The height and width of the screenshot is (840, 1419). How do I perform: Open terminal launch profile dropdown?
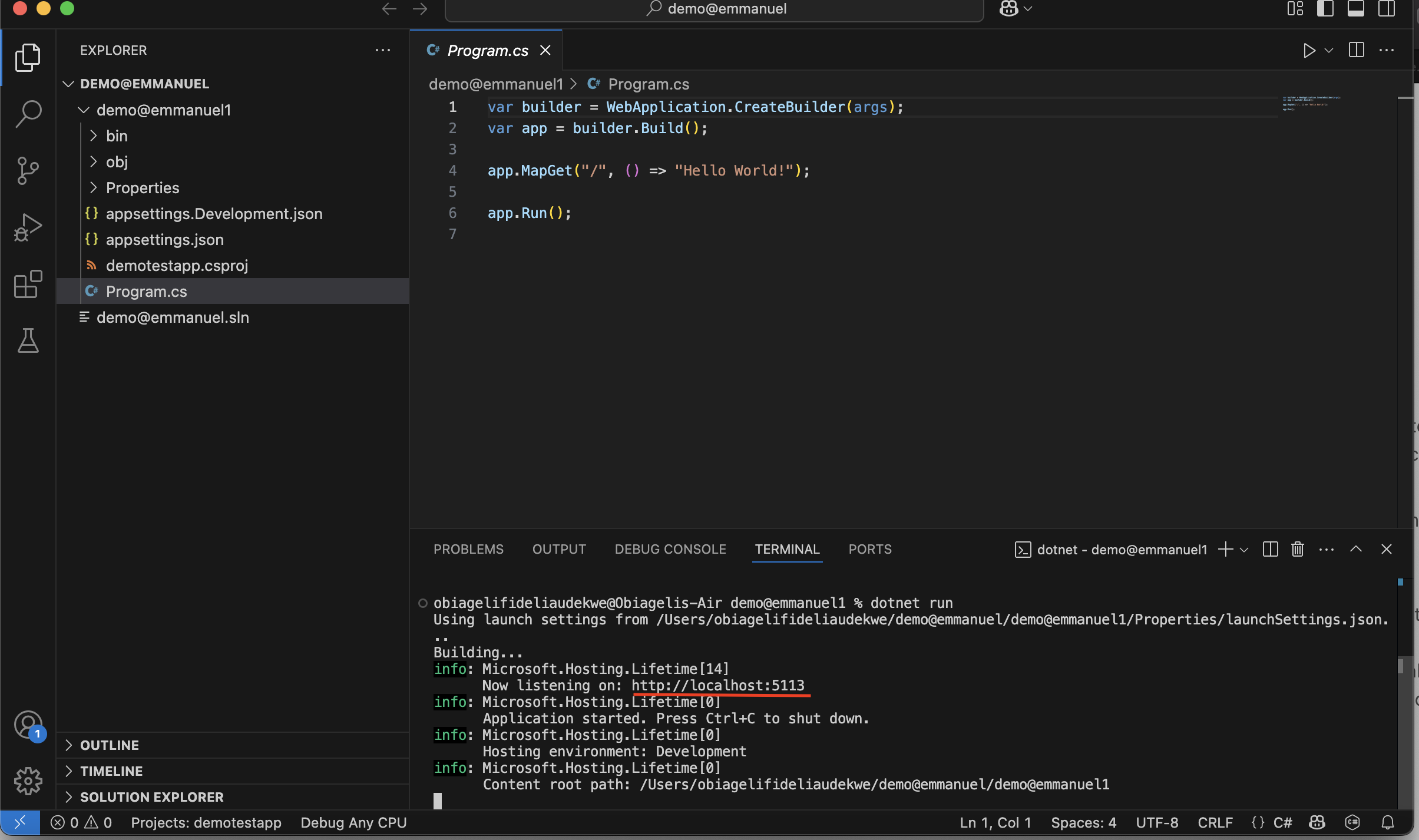pos(1244,550)
